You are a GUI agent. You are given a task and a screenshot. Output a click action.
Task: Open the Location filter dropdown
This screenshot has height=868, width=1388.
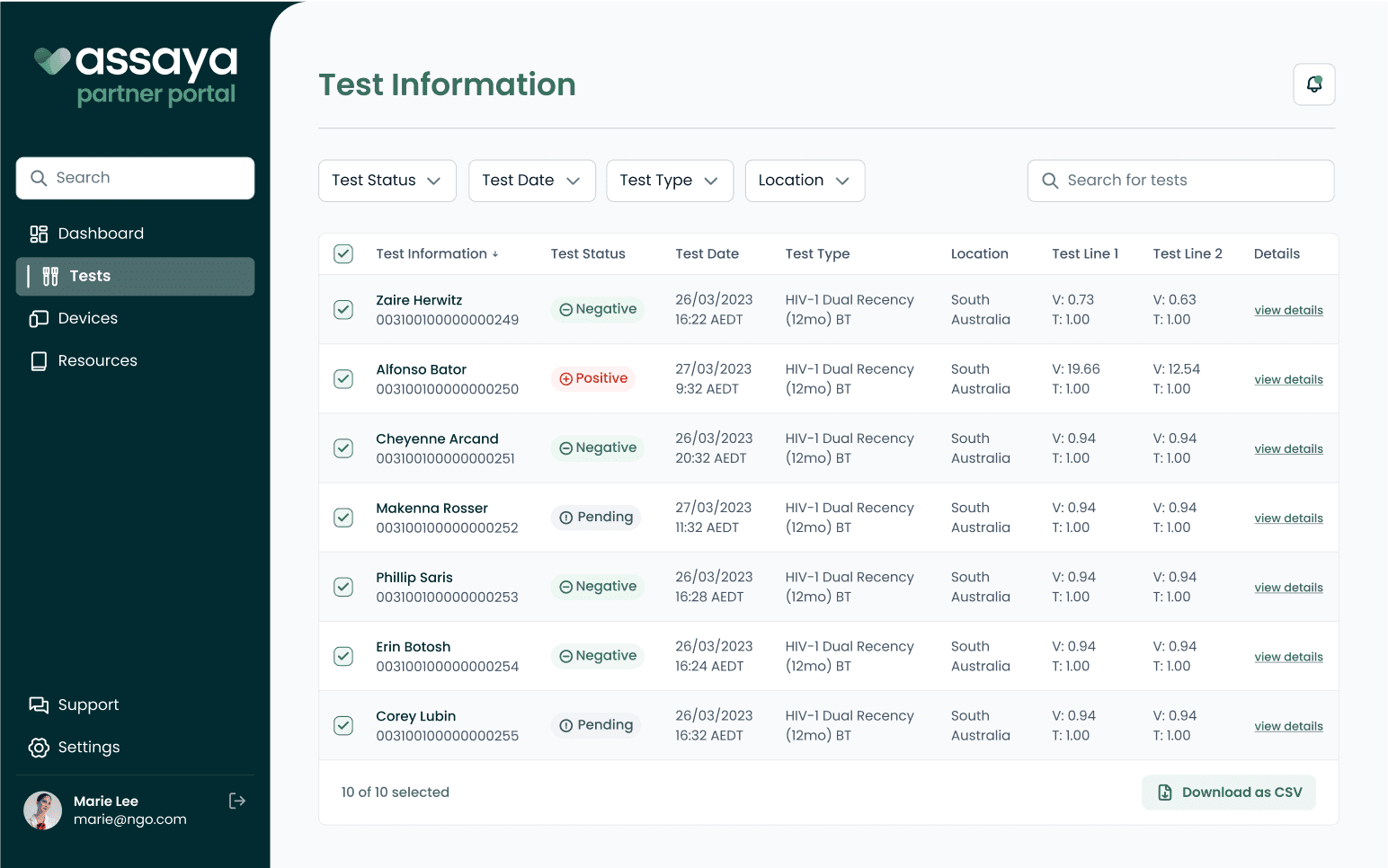click(805, 181)
